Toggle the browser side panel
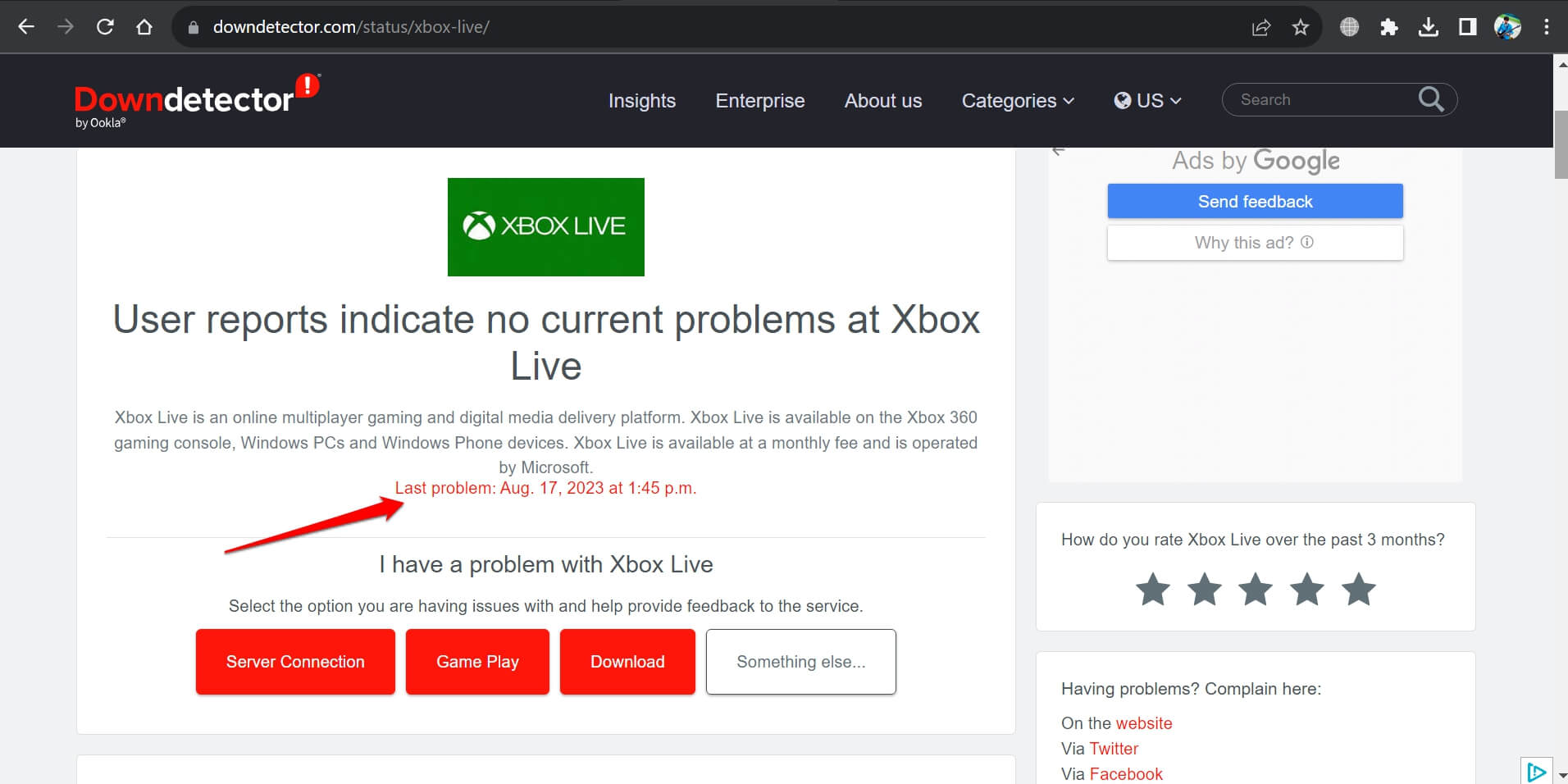This screenshot has width=1568, height=784. [x=1468, y=27]
